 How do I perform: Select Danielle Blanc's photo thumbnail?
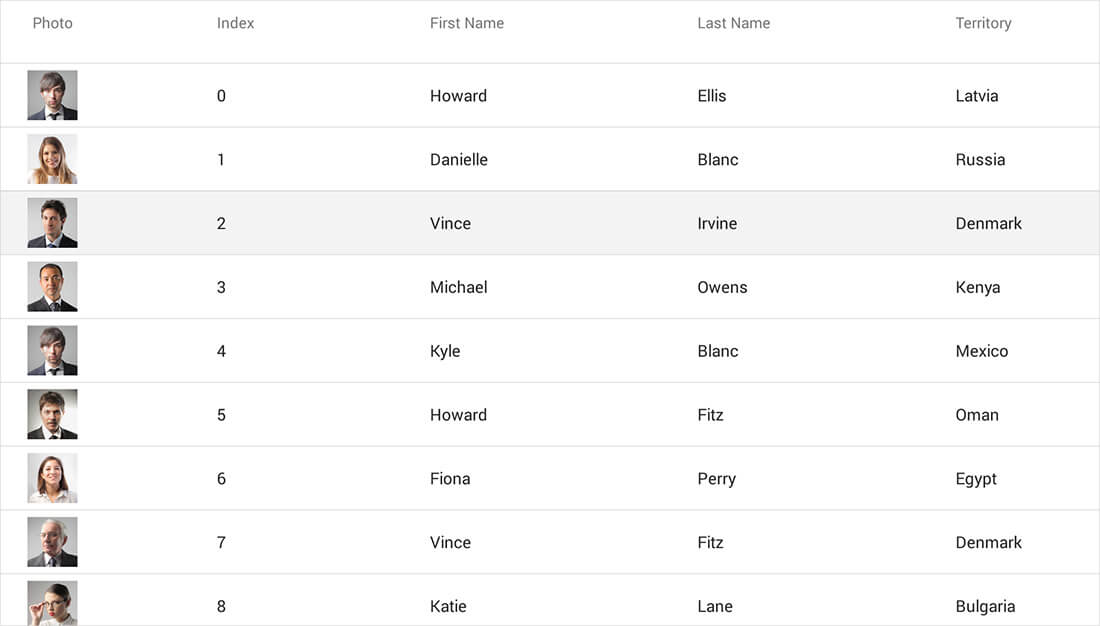click(x=53, y=159)
